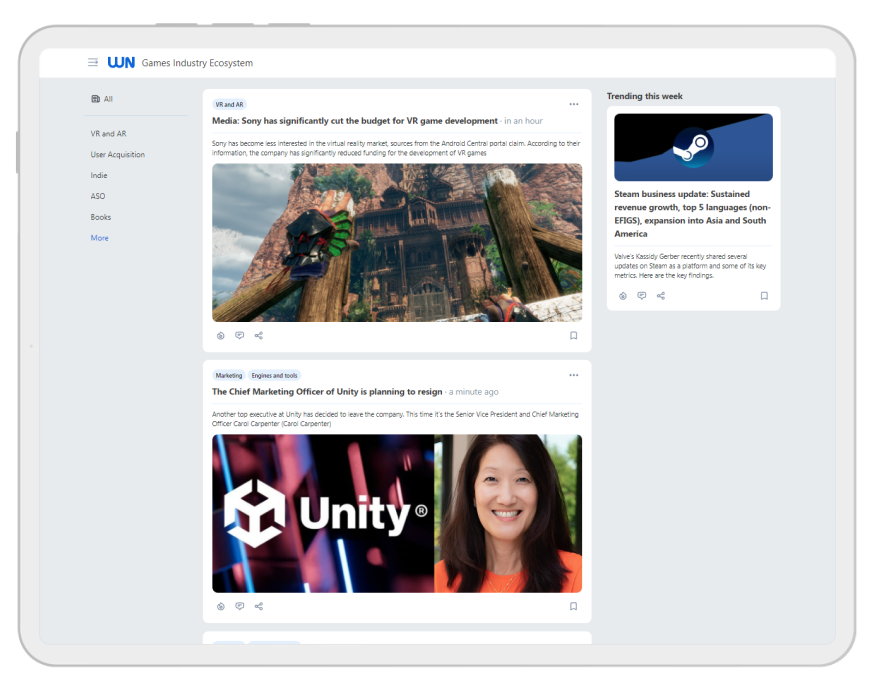The height and width of the screenshot is (684, 872).
Task: Click the VR and AR tag on Sony post
Action: pos(229,105)
